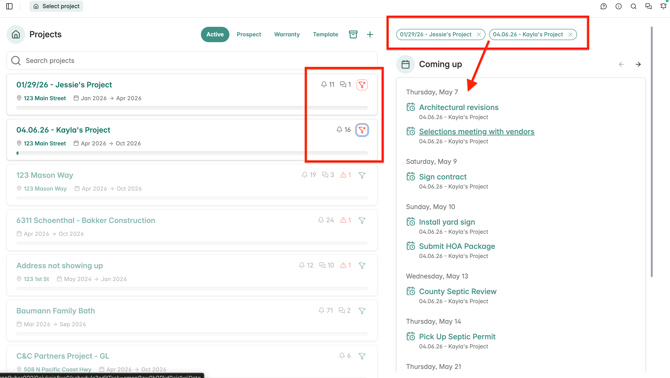Toggle filter funnel on Kayla's Project
The height and width of the screenshot is (378, 670).
click(362, 130)
